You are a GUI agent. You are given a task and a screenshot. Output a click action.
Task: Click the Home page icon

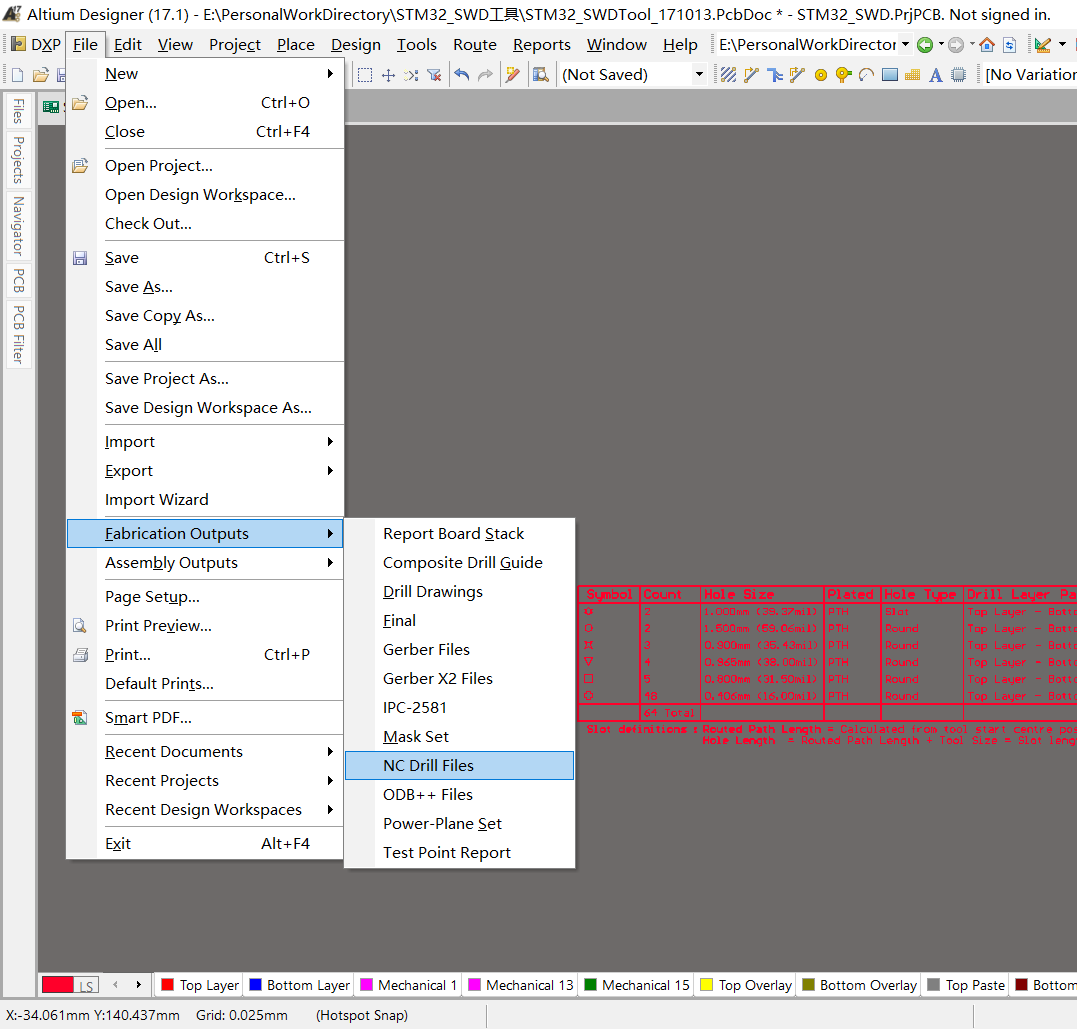point(987,45)
